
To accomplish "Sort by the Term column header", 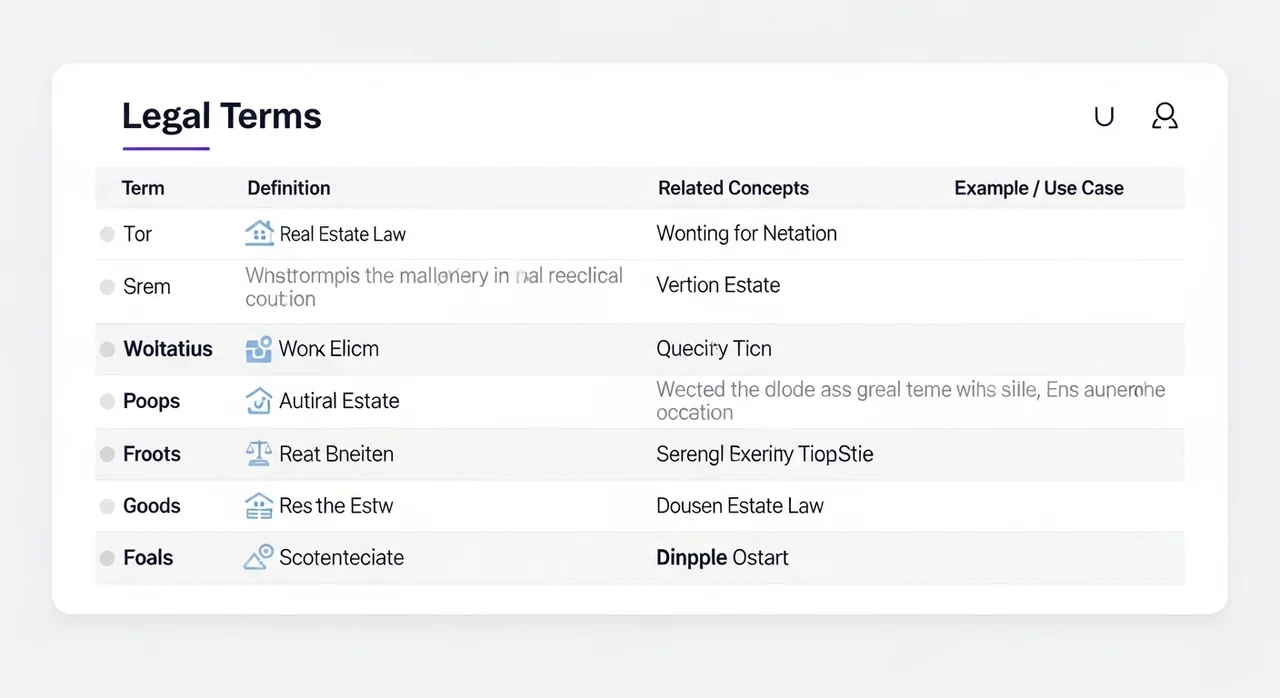I will click(x=143, y=188).
